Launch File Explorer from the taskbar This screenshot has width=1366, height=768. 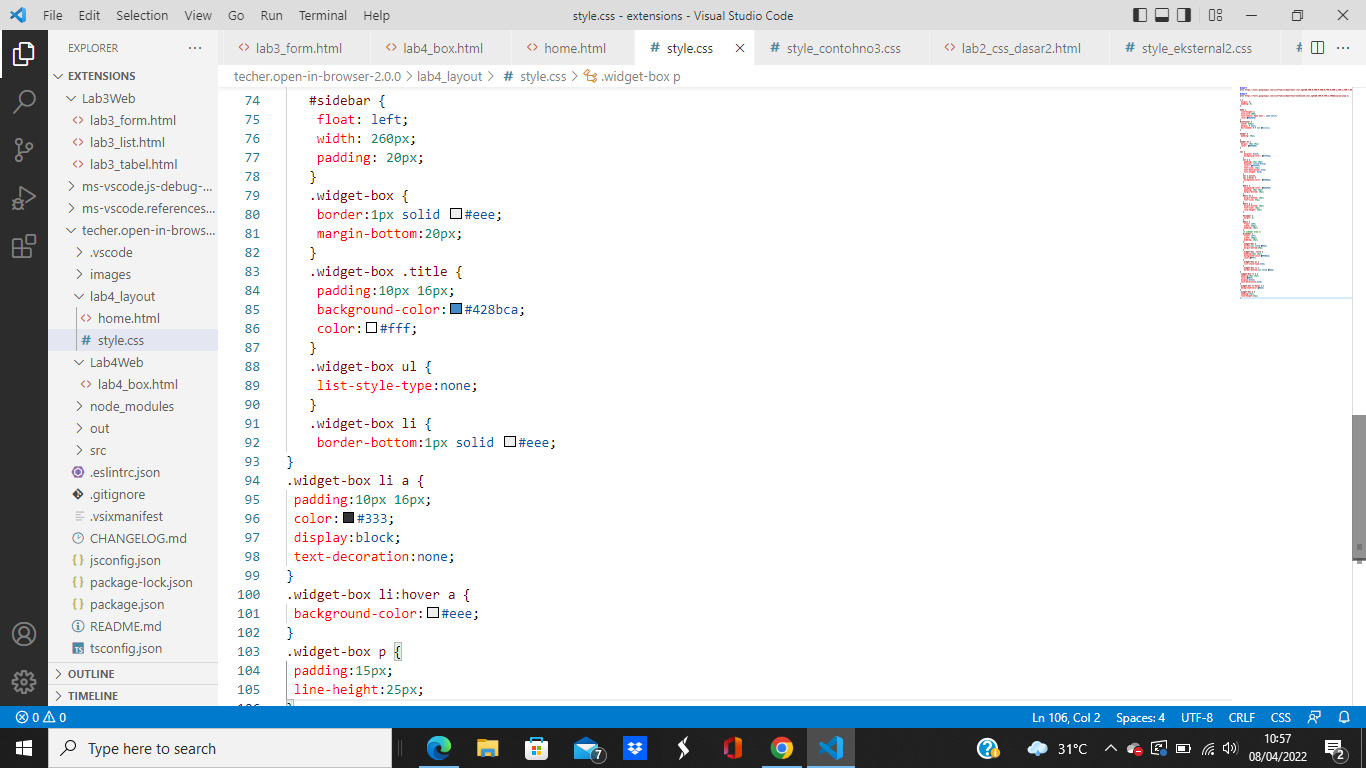488,747
